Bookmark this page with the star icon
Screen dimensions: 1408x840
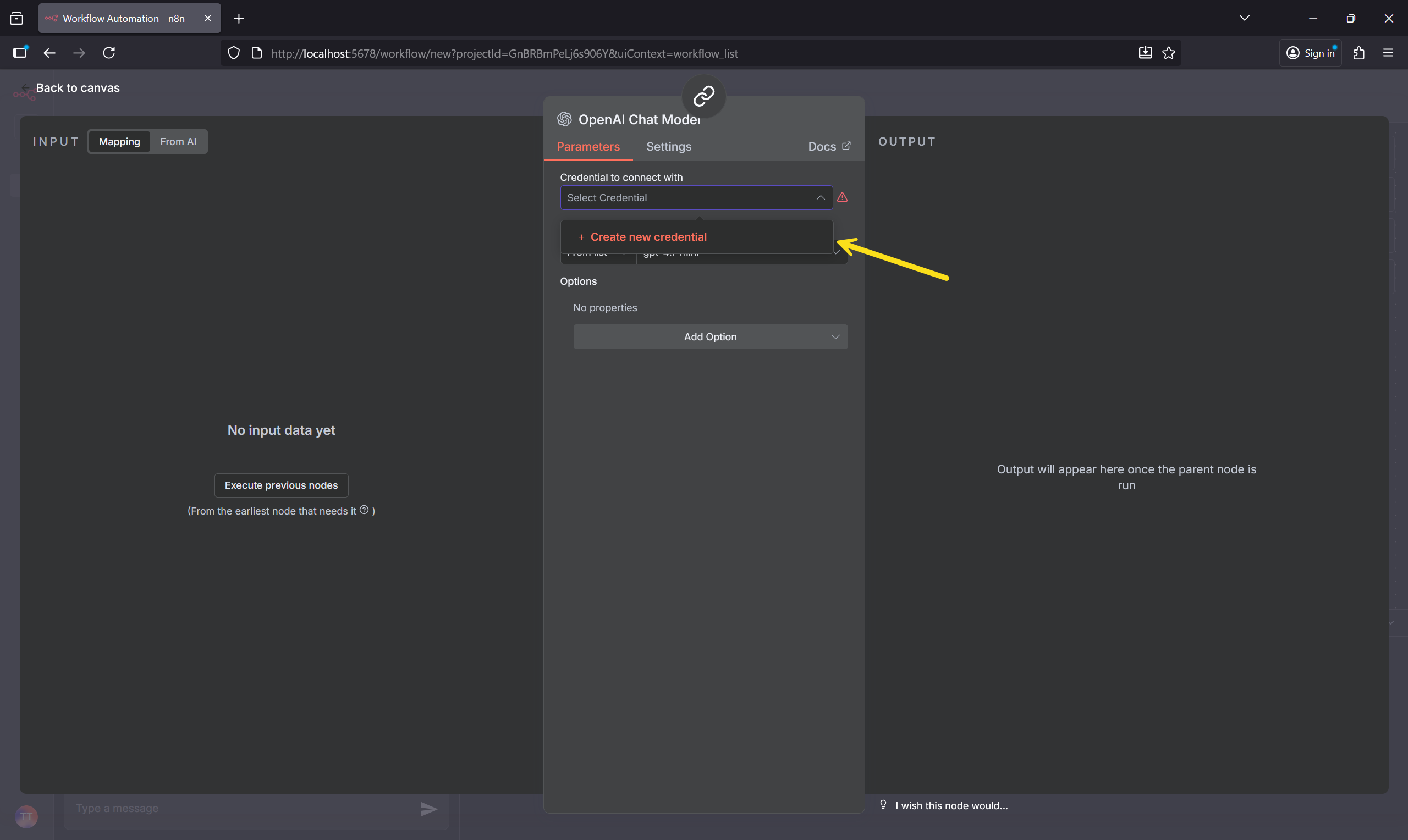[x=1169, y=53]
